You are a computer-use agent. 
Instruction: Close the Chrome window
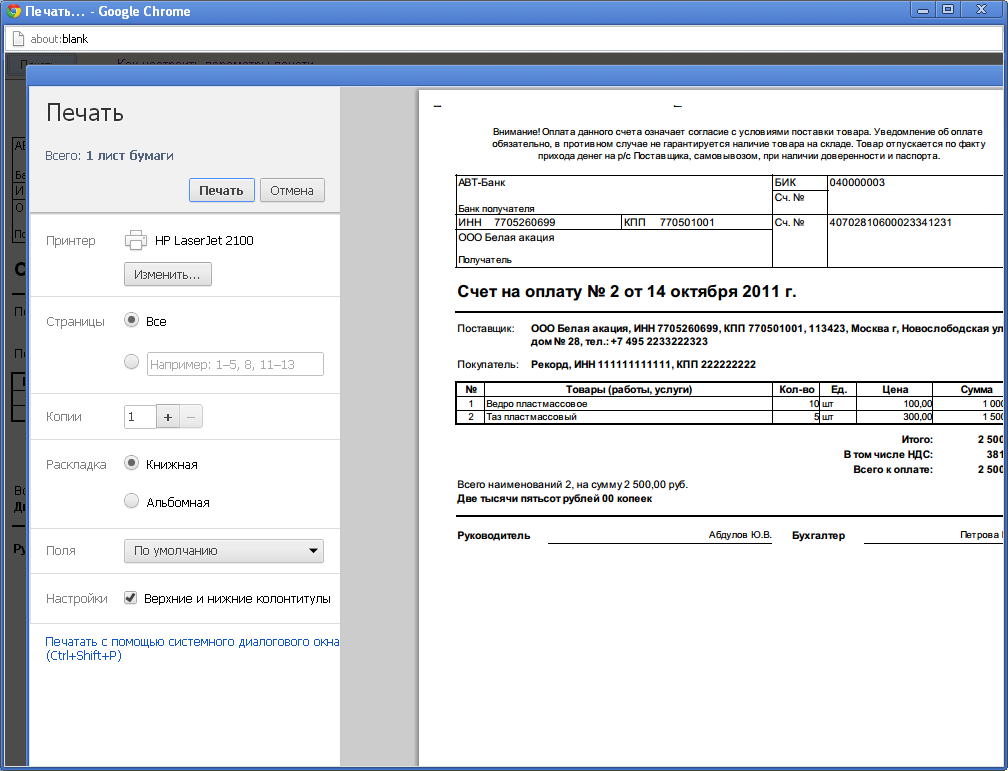[x=980, y=9]
